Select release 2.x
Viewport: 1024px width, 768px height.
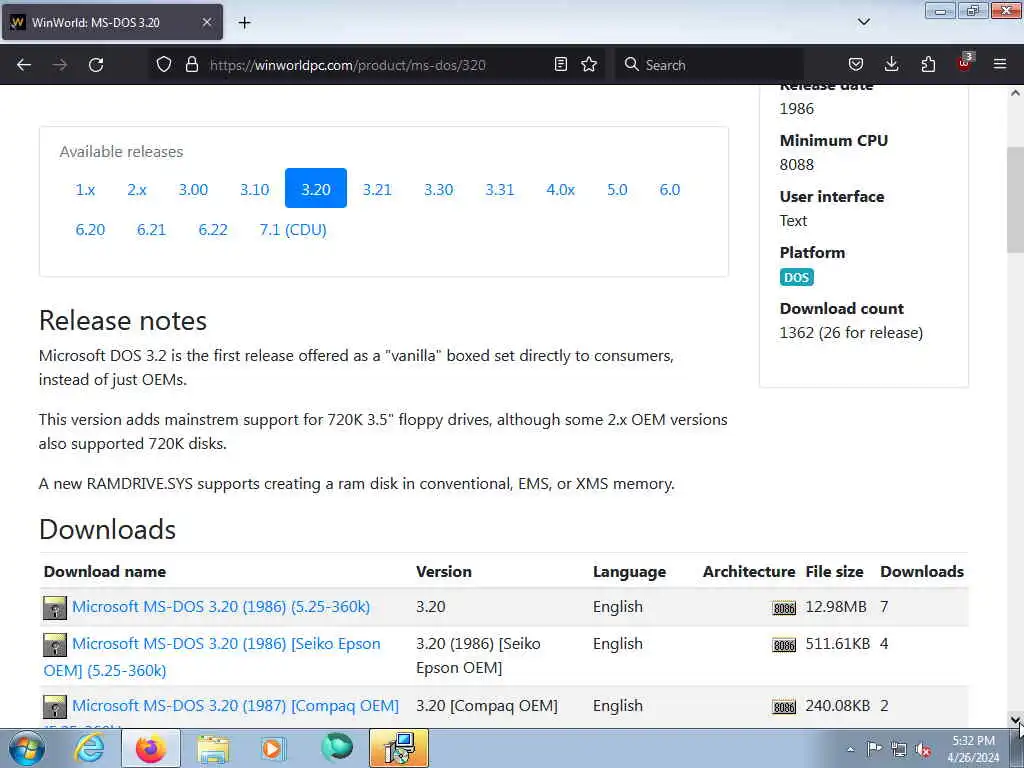136,189
